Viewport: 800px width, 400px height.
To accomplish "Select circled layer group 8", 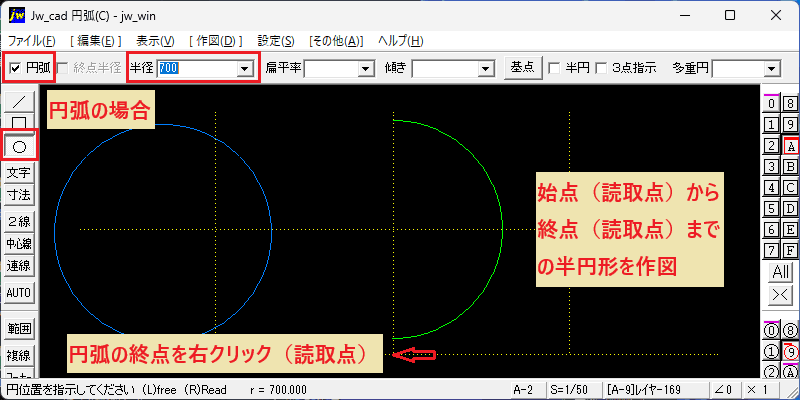I will click(x=790, y=331).
